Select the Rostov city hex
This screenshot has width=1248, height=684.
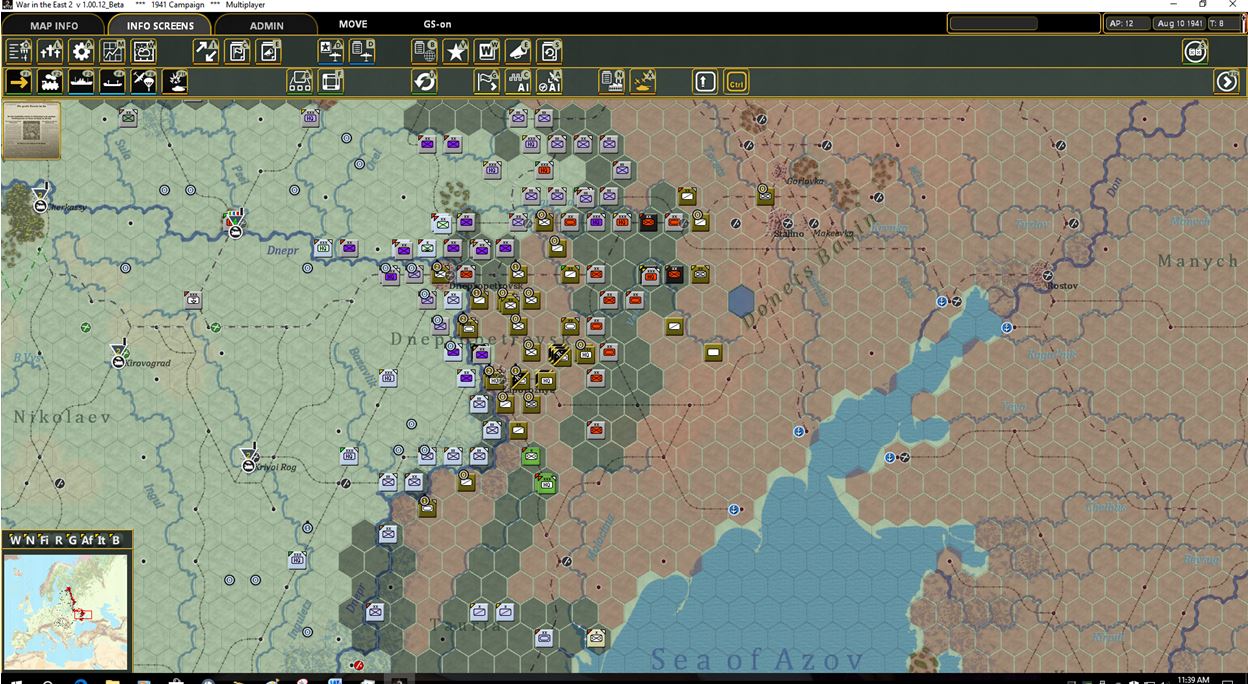coord(1048,275)
